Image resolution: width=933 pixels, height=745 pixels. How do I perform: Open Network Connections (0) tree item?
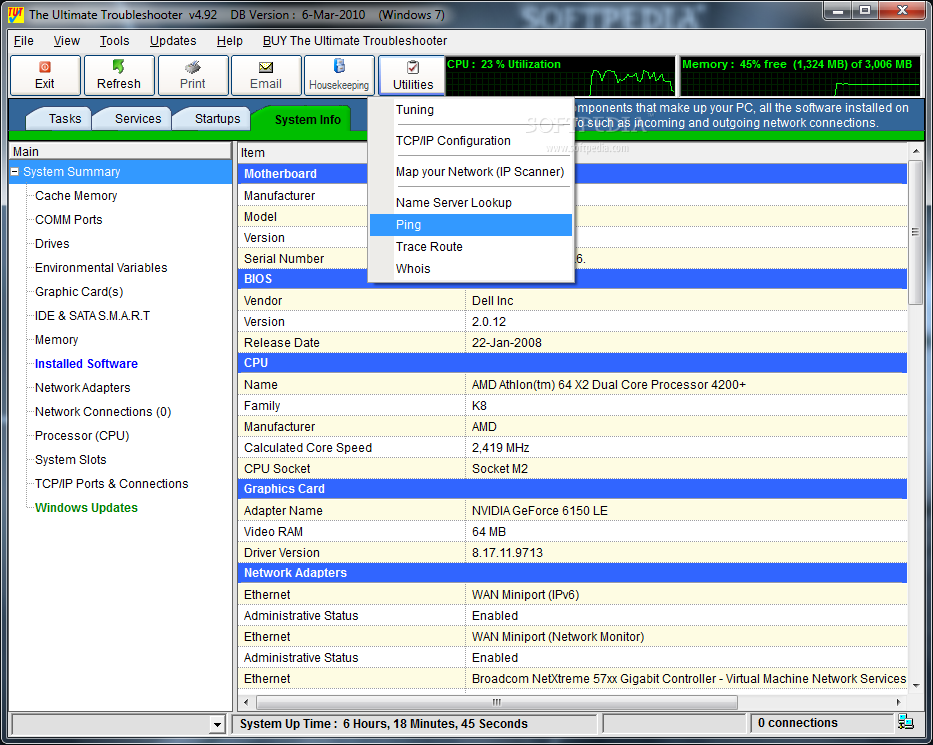103,412
